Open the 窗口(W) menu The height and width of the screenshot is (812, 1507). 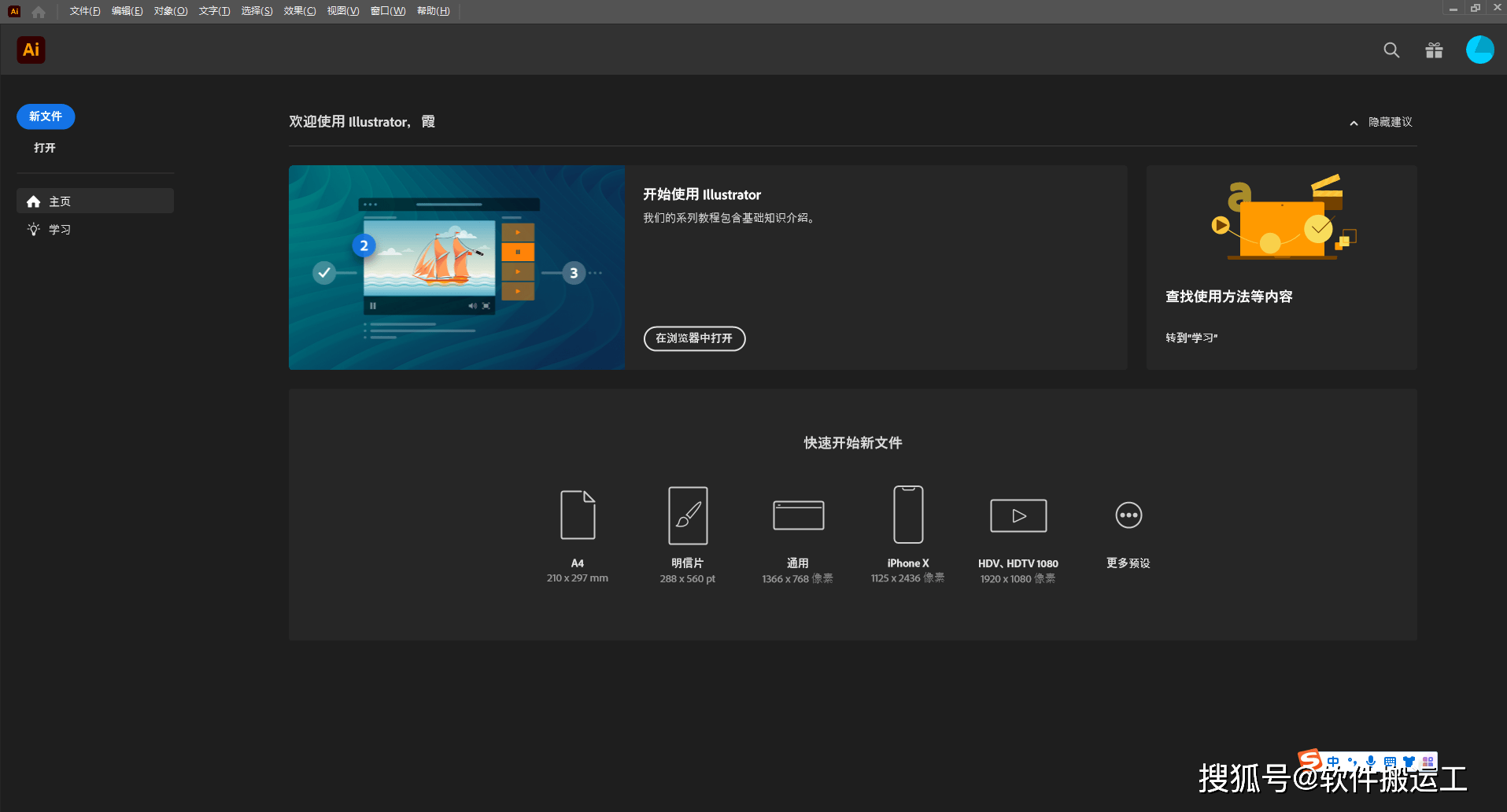388,11
